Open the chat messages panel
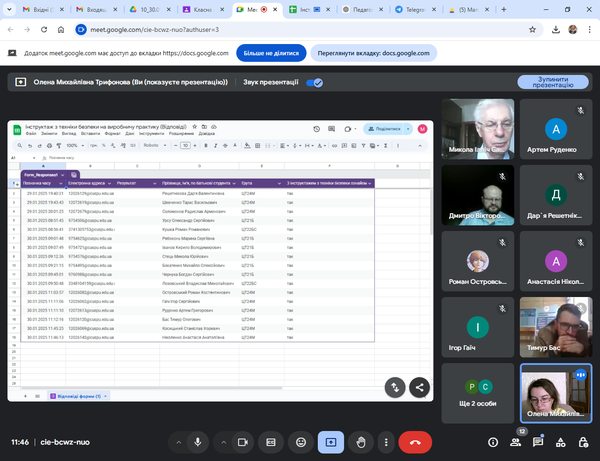 pyautogui.click(x=538, y=441)
